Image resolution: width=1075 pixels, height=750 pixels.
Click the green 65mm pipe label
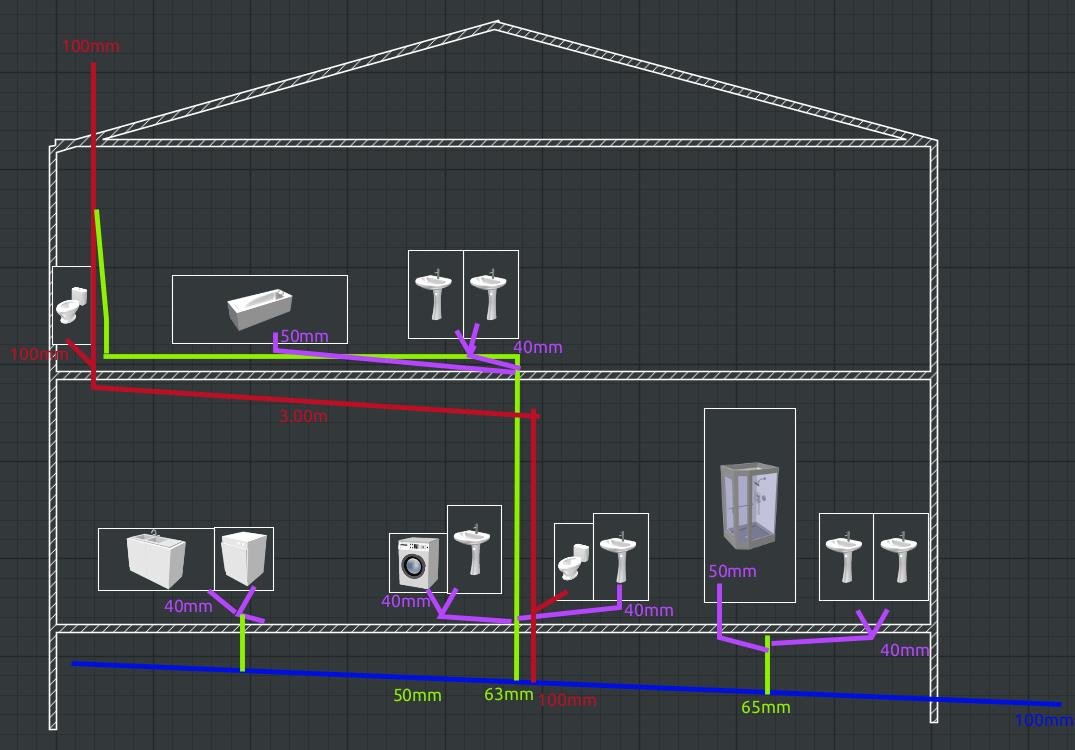click(765, 708)
